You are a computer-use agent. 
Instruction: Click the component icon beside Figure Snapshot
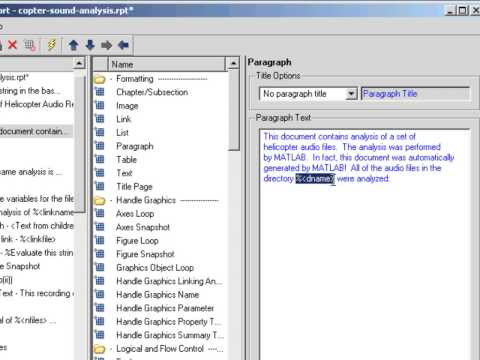99,254
